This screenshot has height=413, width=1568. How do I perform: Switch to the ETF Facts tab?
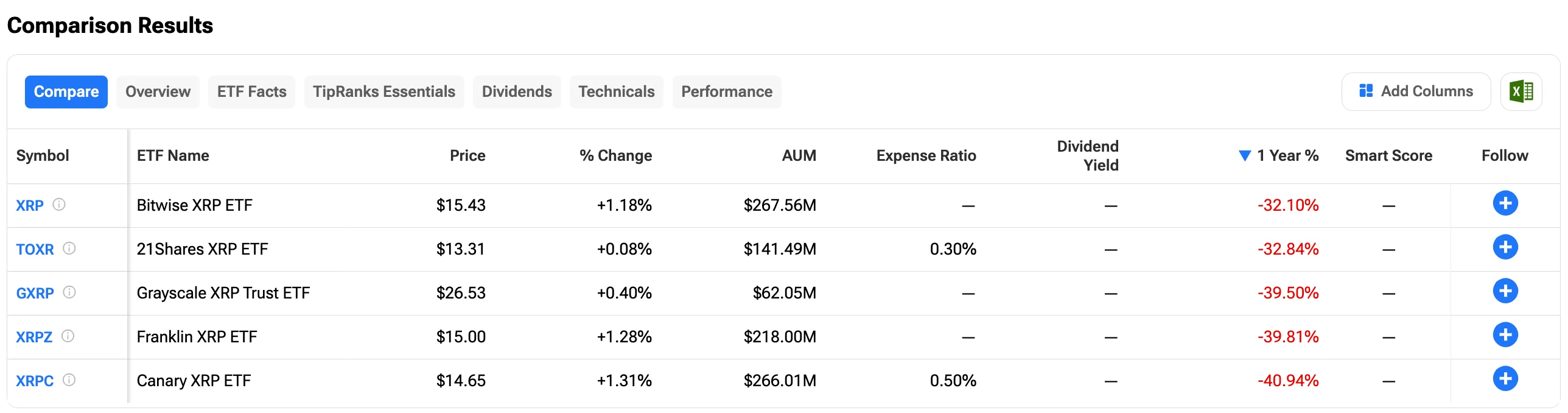(251, 92)
